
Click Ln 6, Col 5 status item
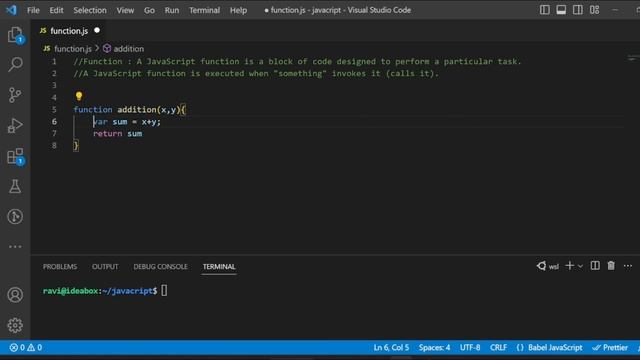coord(391,347)
